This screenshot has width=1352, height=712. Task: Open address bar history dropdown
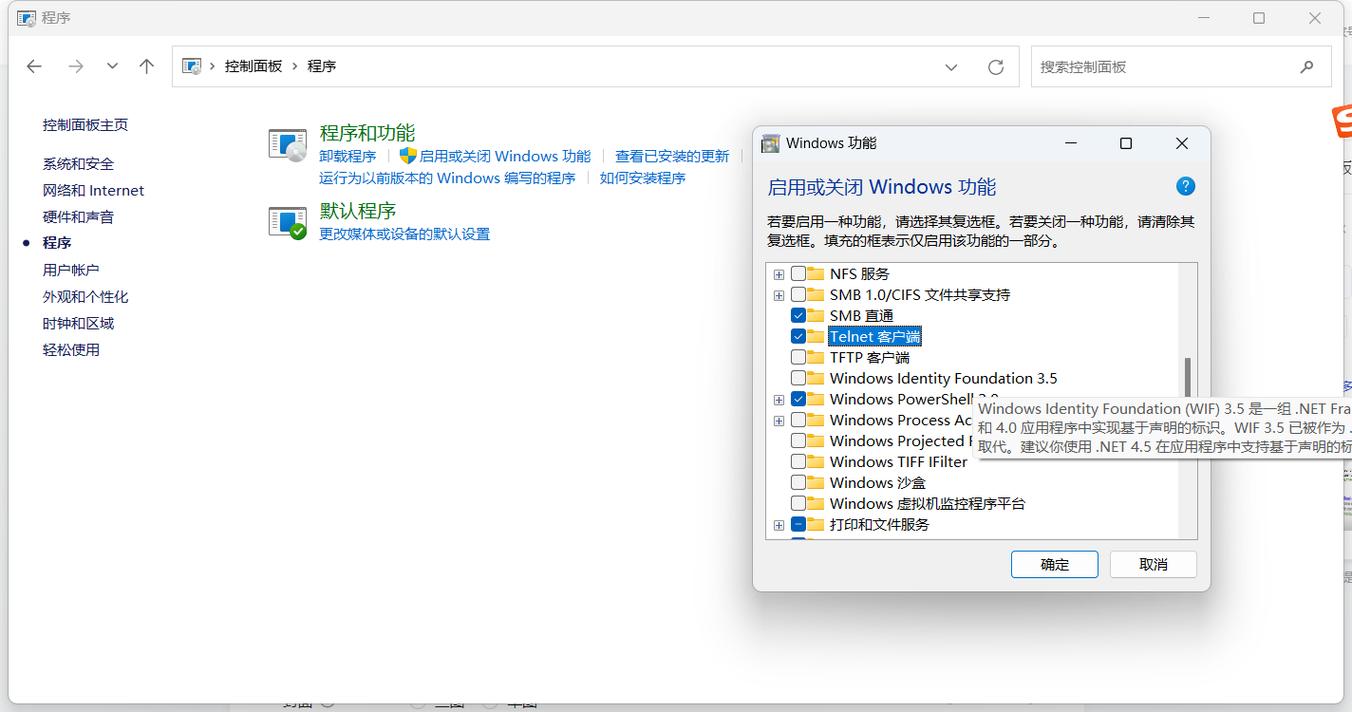point(951,67)
